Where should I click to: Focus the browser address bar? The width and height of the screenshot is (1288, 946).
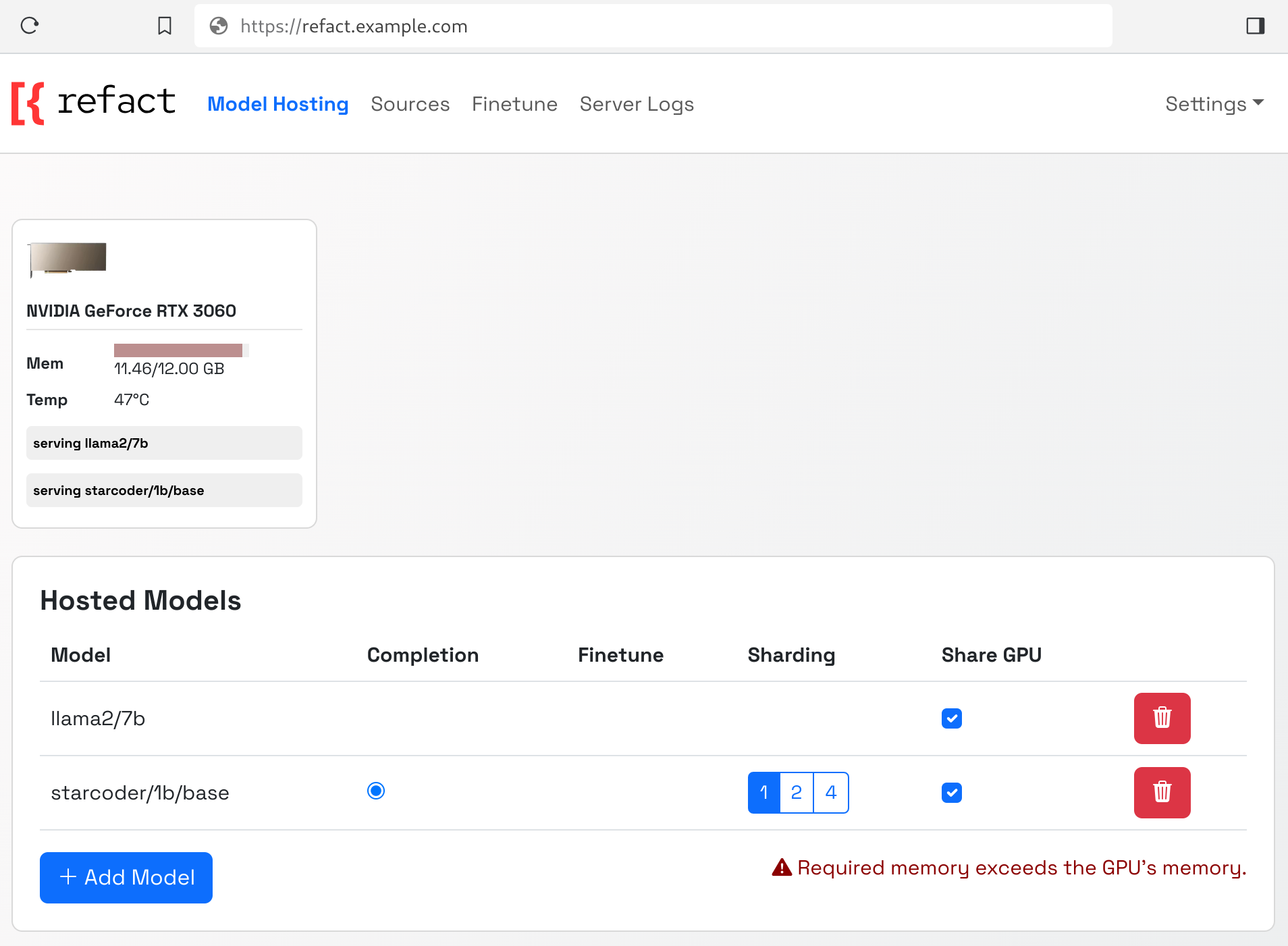(x=653, y=26)
